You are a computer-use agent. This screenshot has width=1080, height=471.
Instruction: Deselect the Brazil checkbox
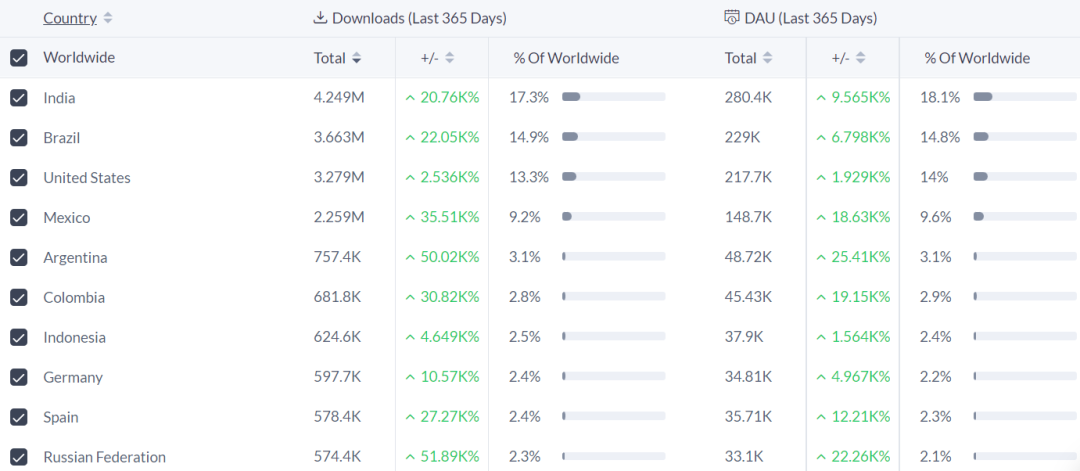click(19, 138)
